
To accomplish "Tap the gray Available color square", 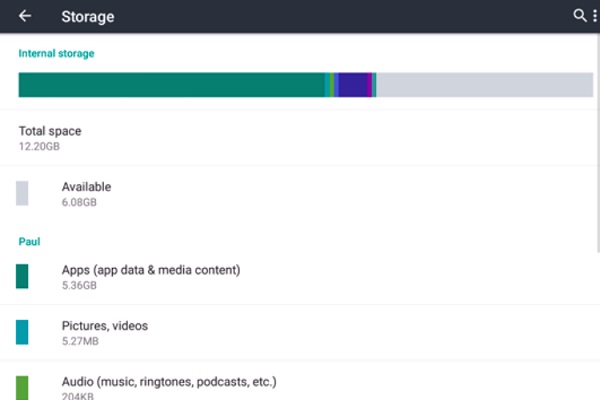I will tap(22, 194).
